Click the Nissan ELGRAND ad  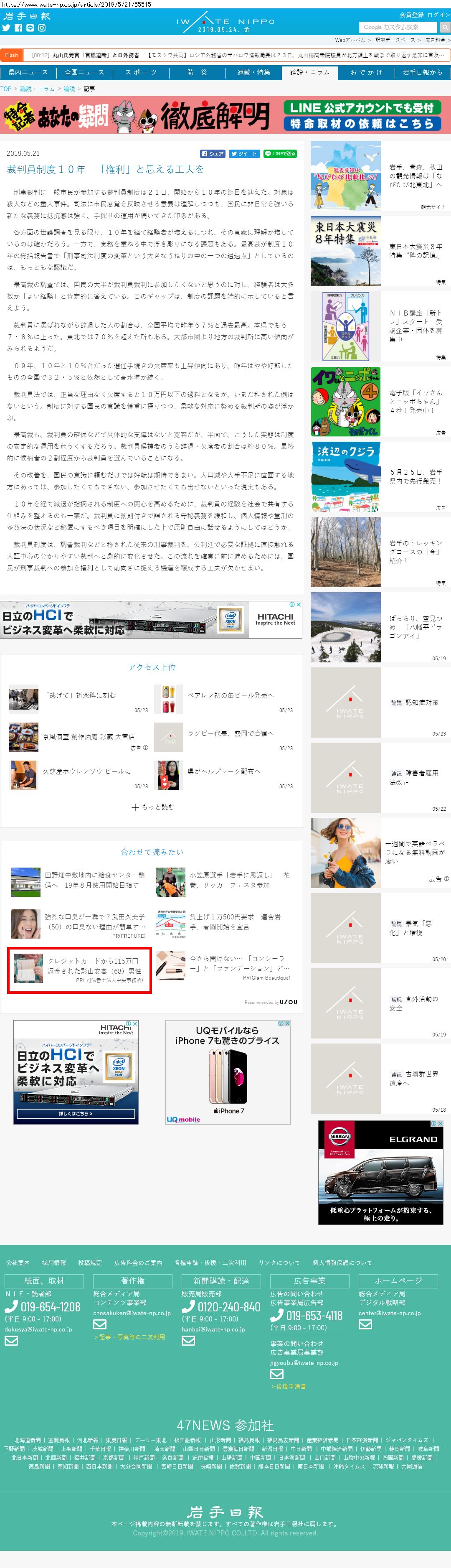pos(381,1172)
